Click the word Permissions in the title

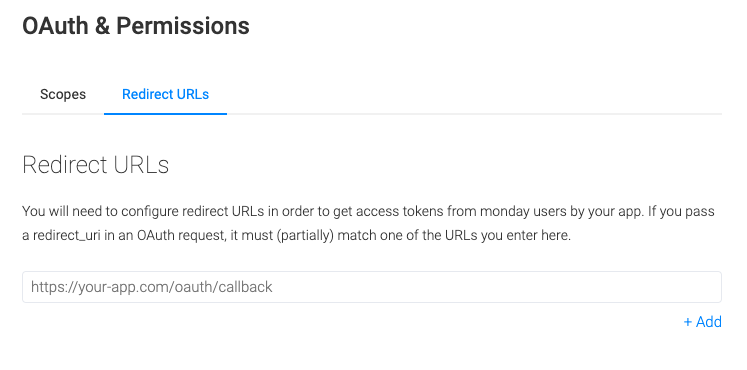183,26
